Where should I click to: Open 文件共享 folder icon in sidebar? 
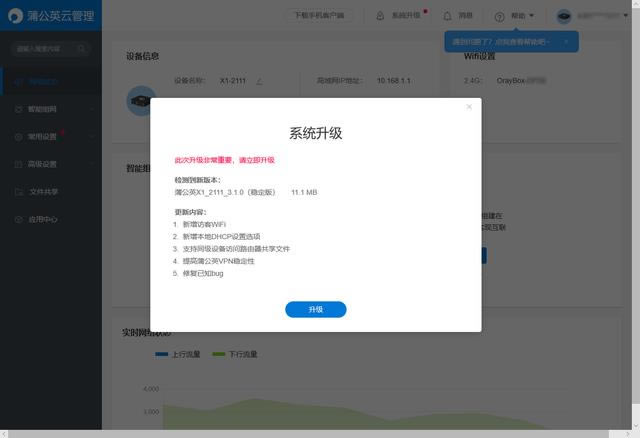pyautogui.click(x=18, y=191)
